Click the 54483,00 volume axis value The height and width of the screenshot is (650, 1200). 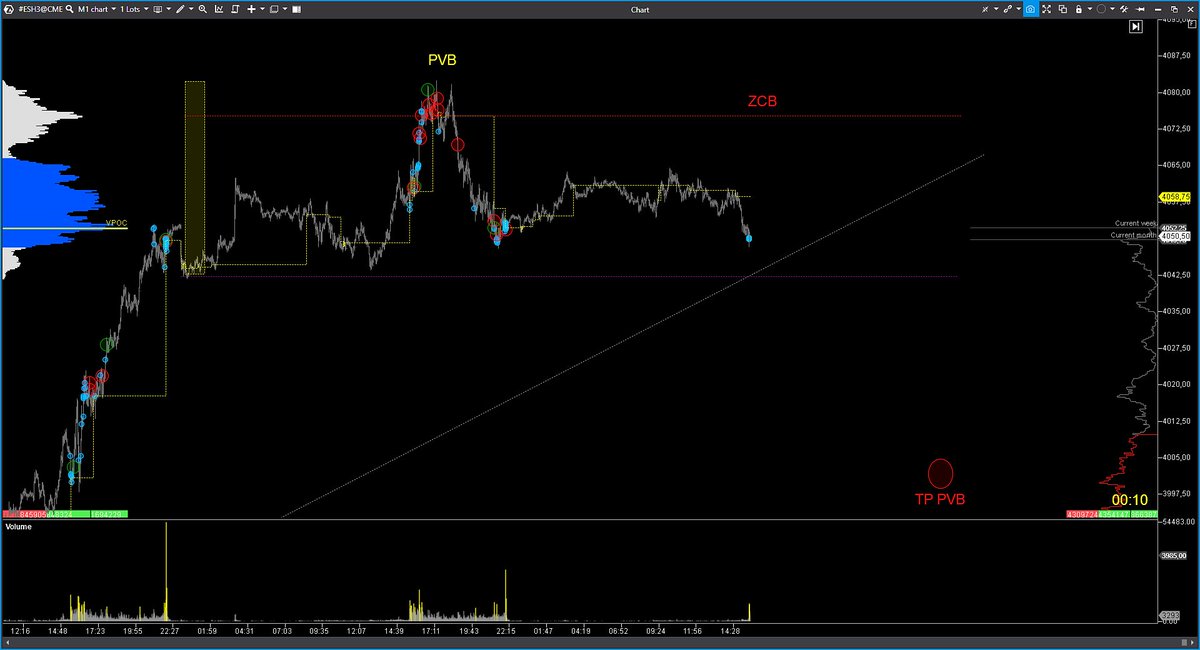[1178, 522]
